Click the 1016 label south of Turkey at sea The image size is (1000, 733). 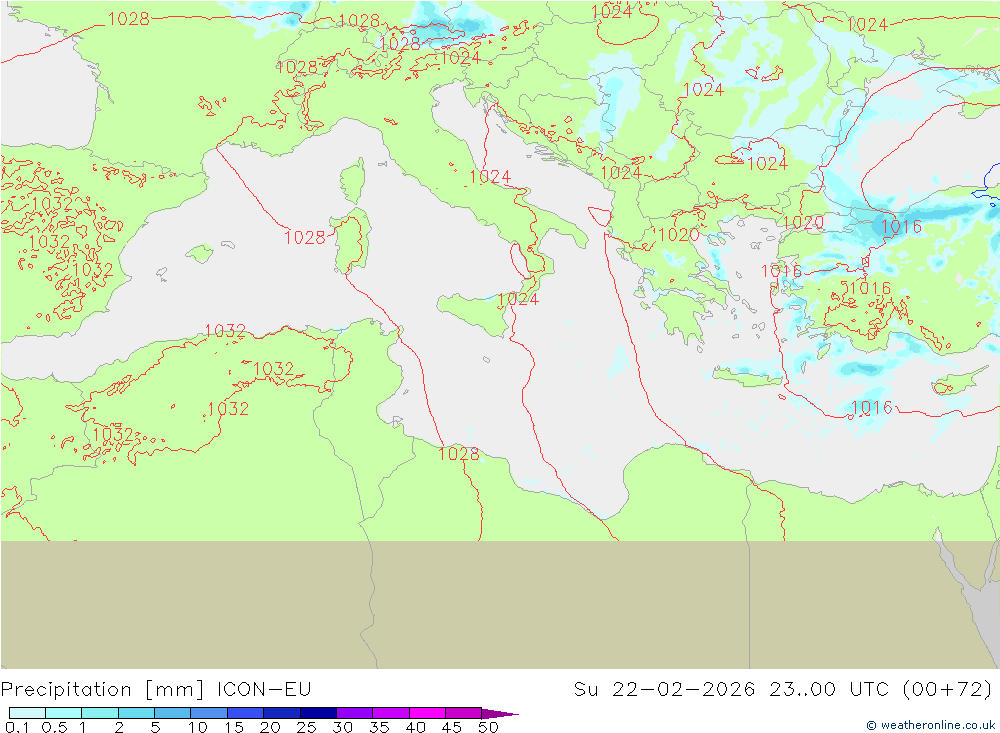(x=871, y=407)
